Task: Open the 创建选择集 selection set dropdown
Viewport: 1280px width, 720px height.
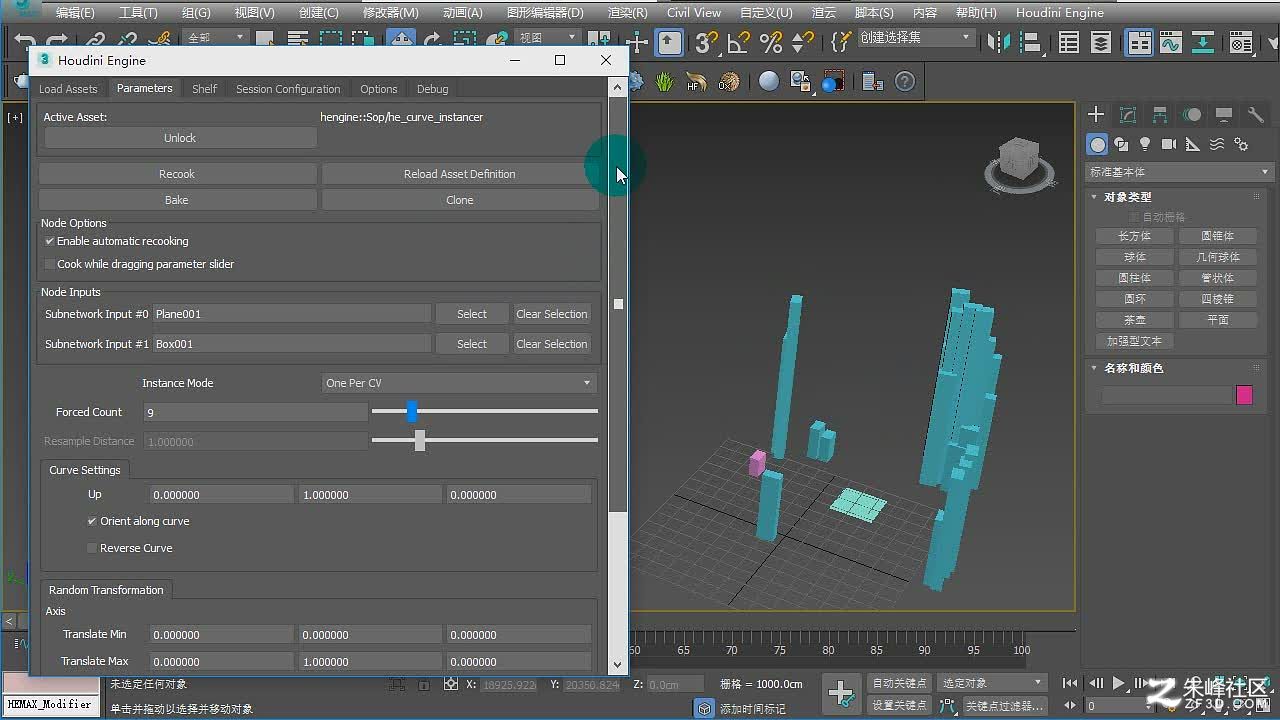Action: click(x=915, y=38)
